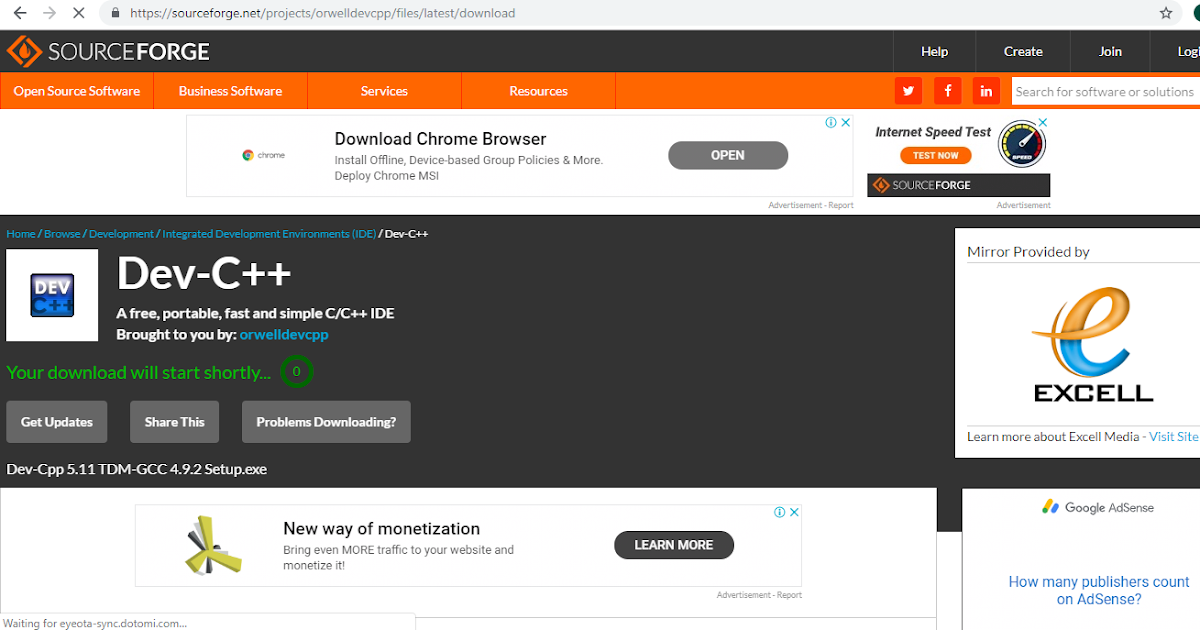Open SourceForge Twitter icon
Image resolution: width=1200 pixels, height=630 pixels.
[908, 91]
